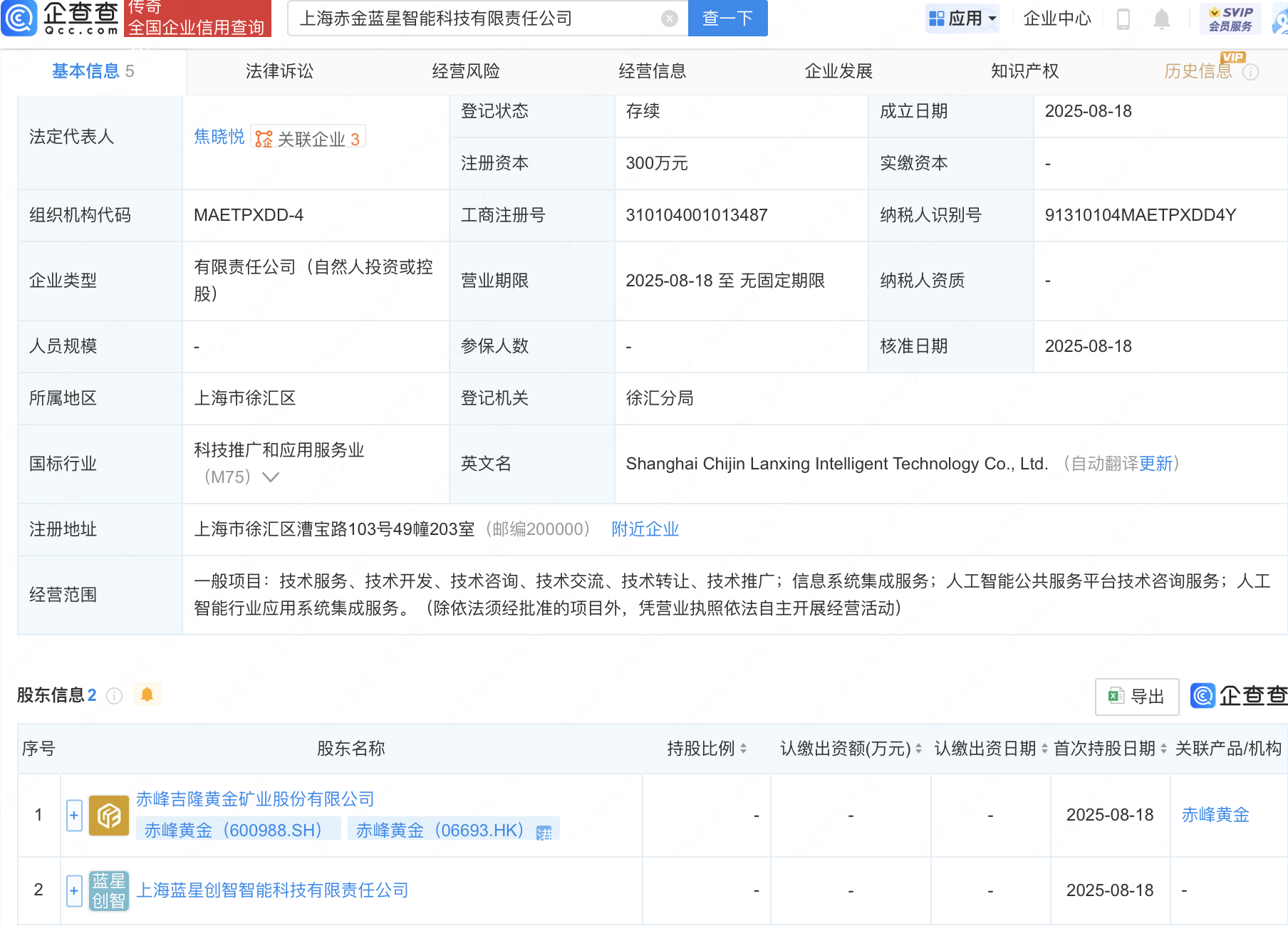The height and width of the screenshot is (926, 1288).
Task: Click the 企查查 watermark logo beside 导出
Action: pyautogui.click(x=1239, y=695)
